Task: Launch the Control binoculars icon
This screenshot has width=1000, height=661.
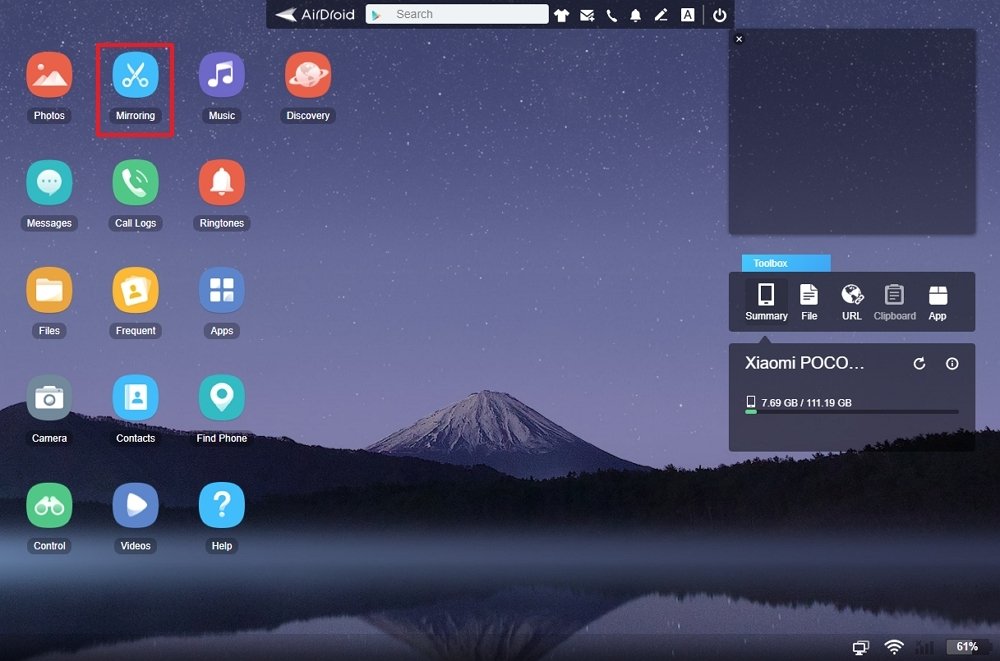Action: (49, 505)
